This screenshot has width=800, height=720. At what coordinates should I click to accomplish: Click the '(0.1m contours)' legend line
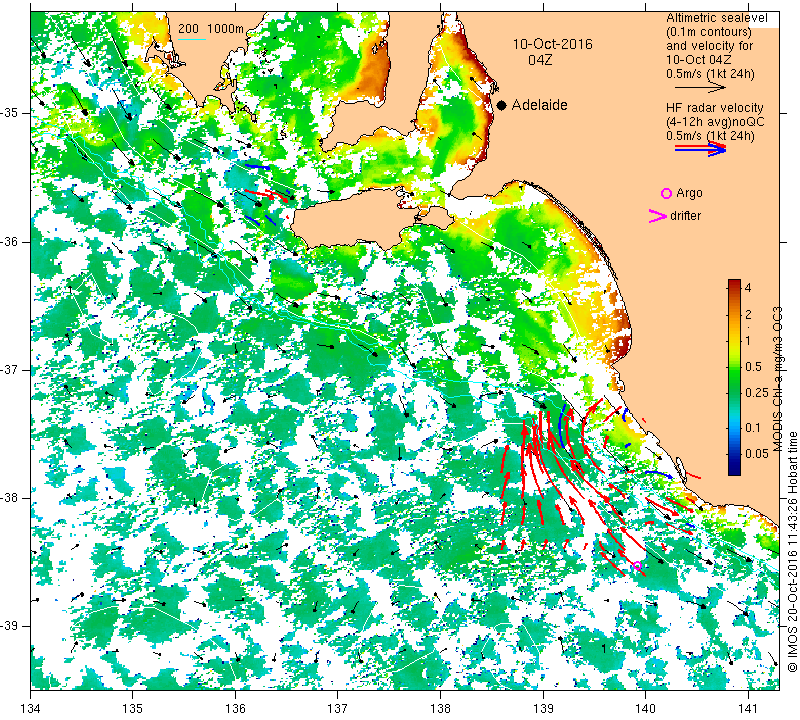709,32
